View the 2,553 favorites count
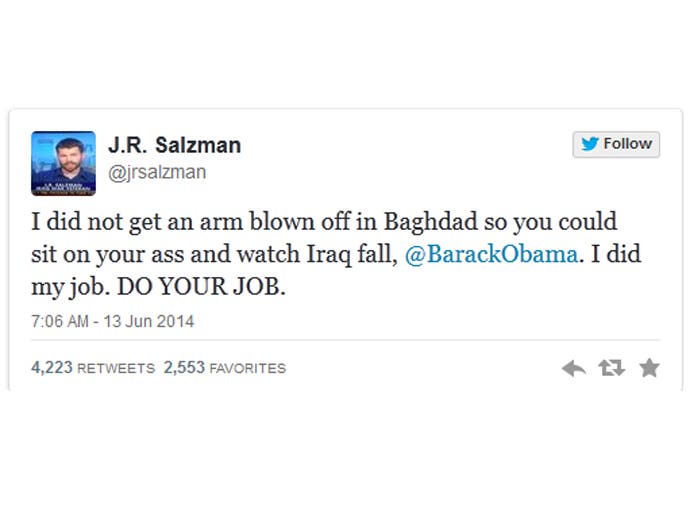690x515 pixels. pyautogui.click(x=184, y=367)
